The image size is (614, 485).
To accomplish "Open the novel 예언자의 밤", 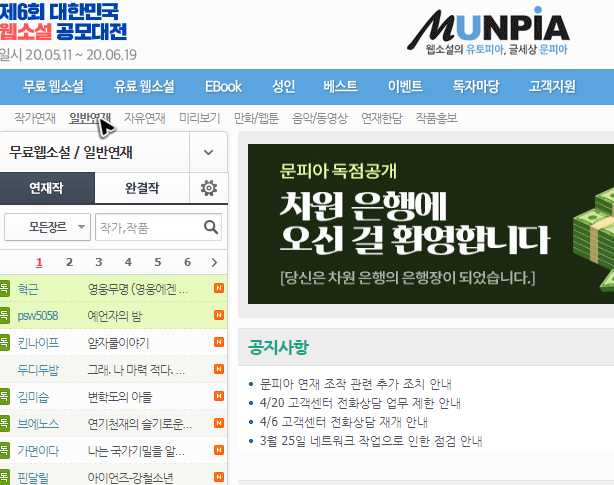I will 114,316.
